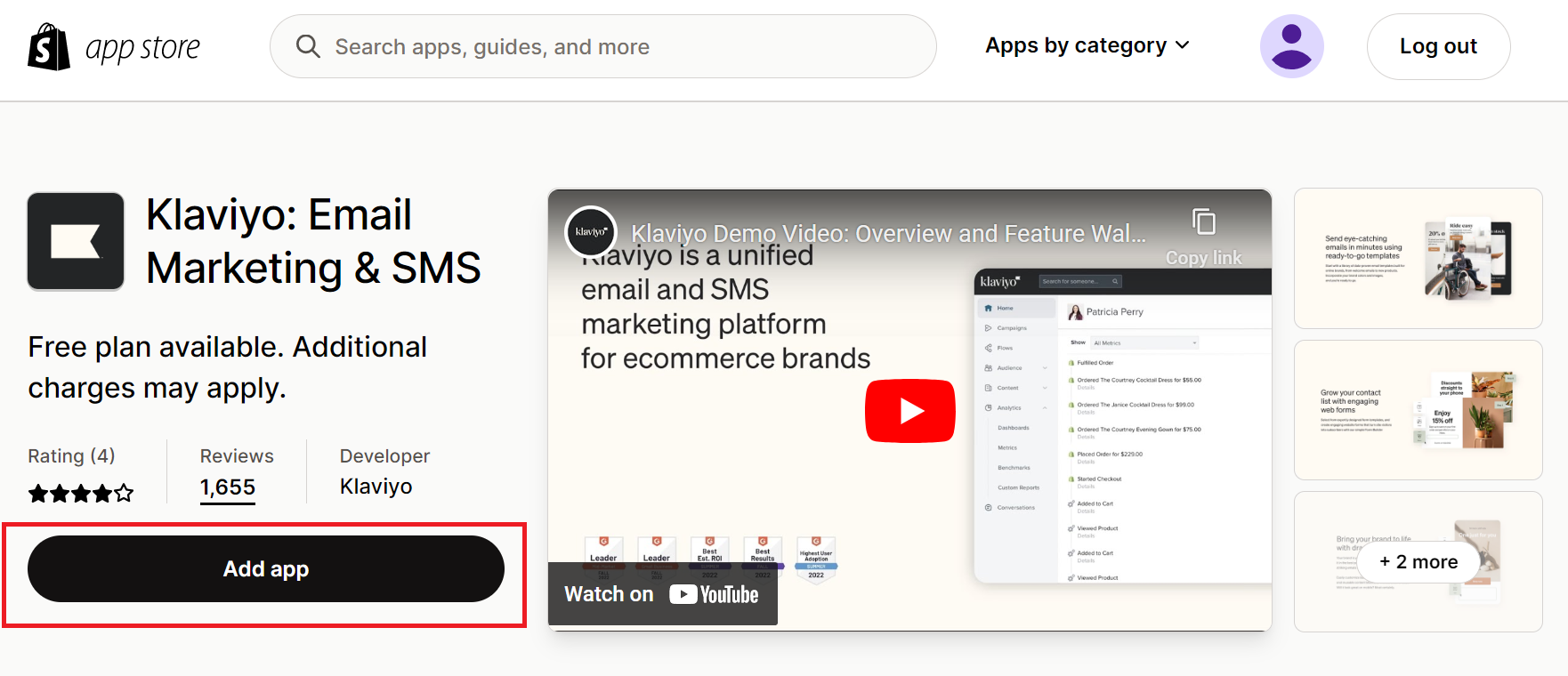Click the 'Reviews' label
Image resolution: width=1568 pixels, height=676 pixels.
[237, 456]
